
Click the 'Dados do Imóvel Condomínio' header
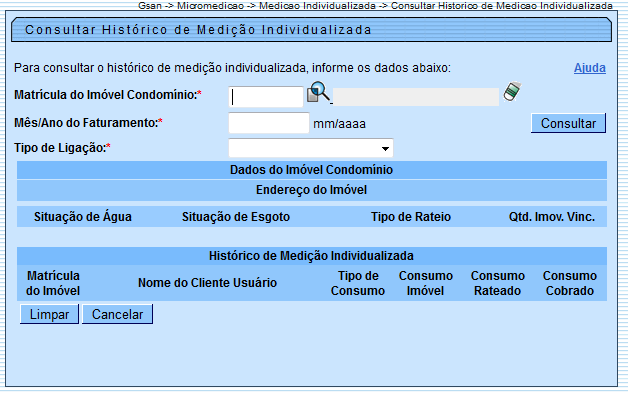pyautogui.click(x=312, y=170)
